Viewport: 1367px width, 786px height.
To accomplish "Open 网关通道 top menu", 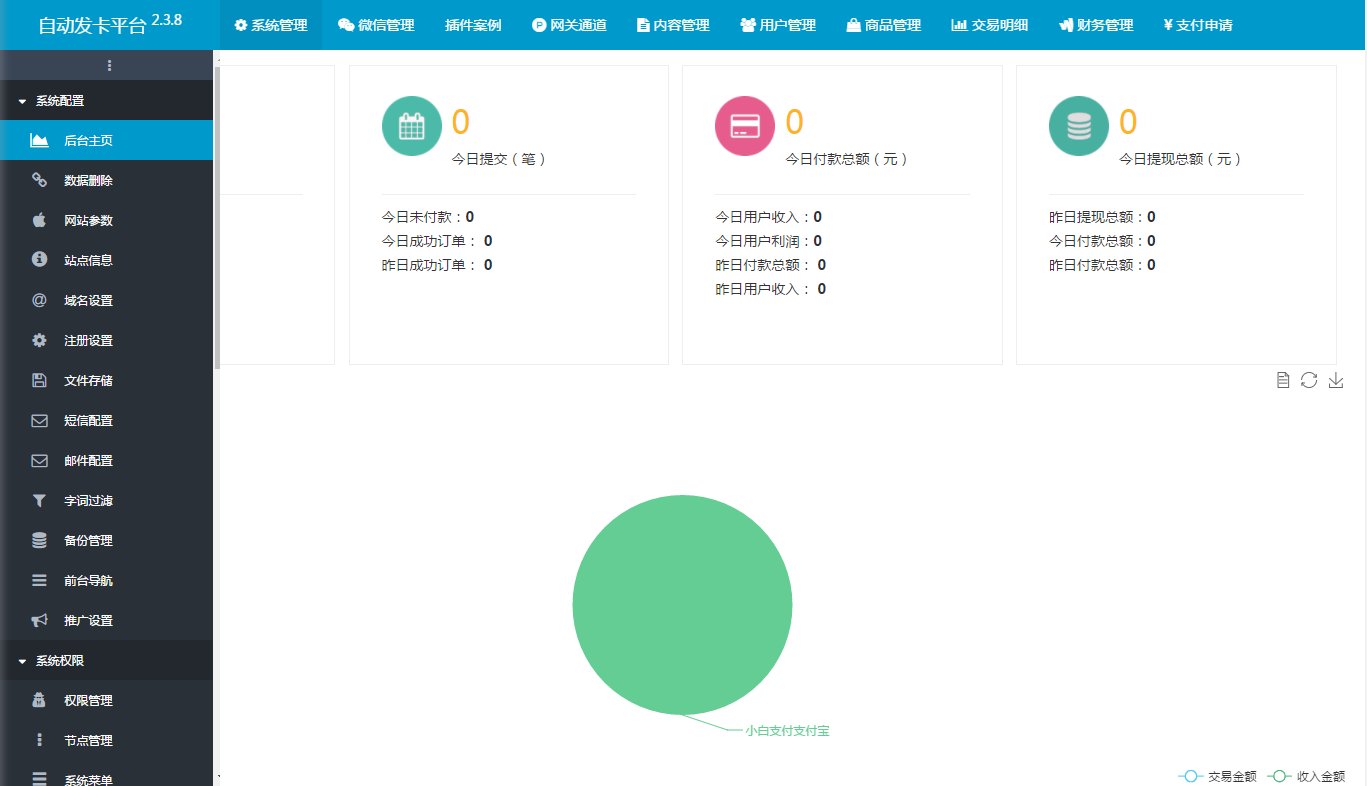I will pos(569,25).
